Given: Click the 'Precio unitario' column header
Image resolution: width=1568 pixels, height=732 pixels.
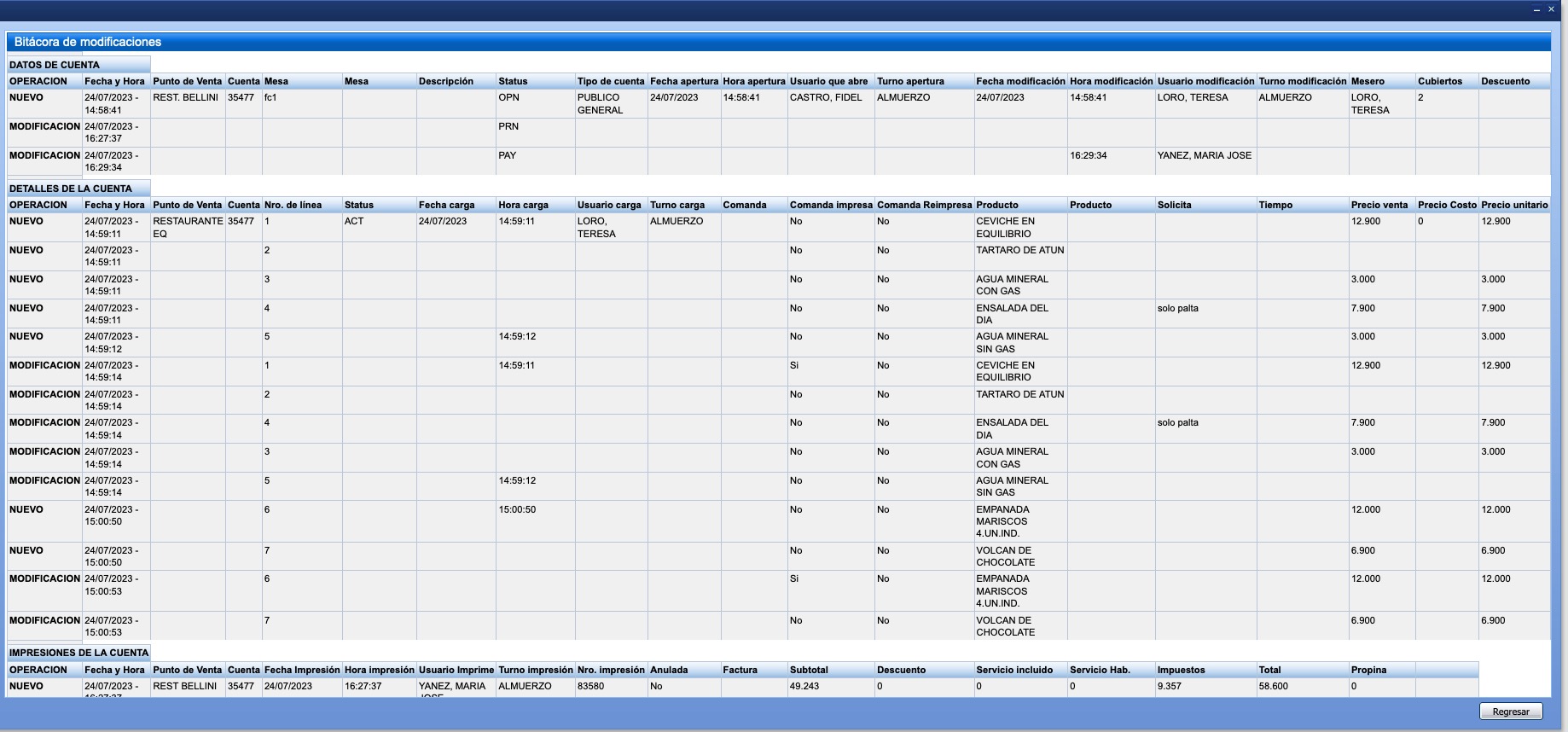Looking at the screenshot, I should [x=1514, y=205].
